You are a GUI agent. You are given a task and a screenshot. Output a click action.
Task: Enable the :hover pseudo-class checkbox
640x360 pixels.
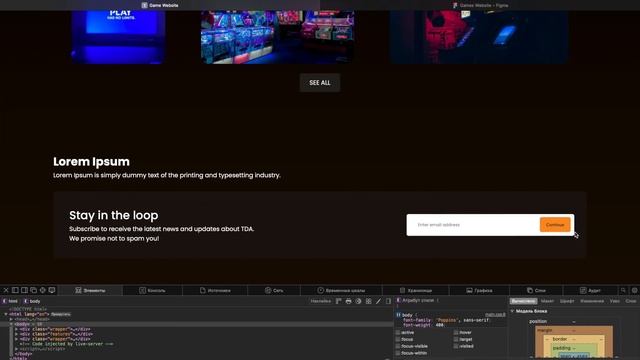click(456, 332)
